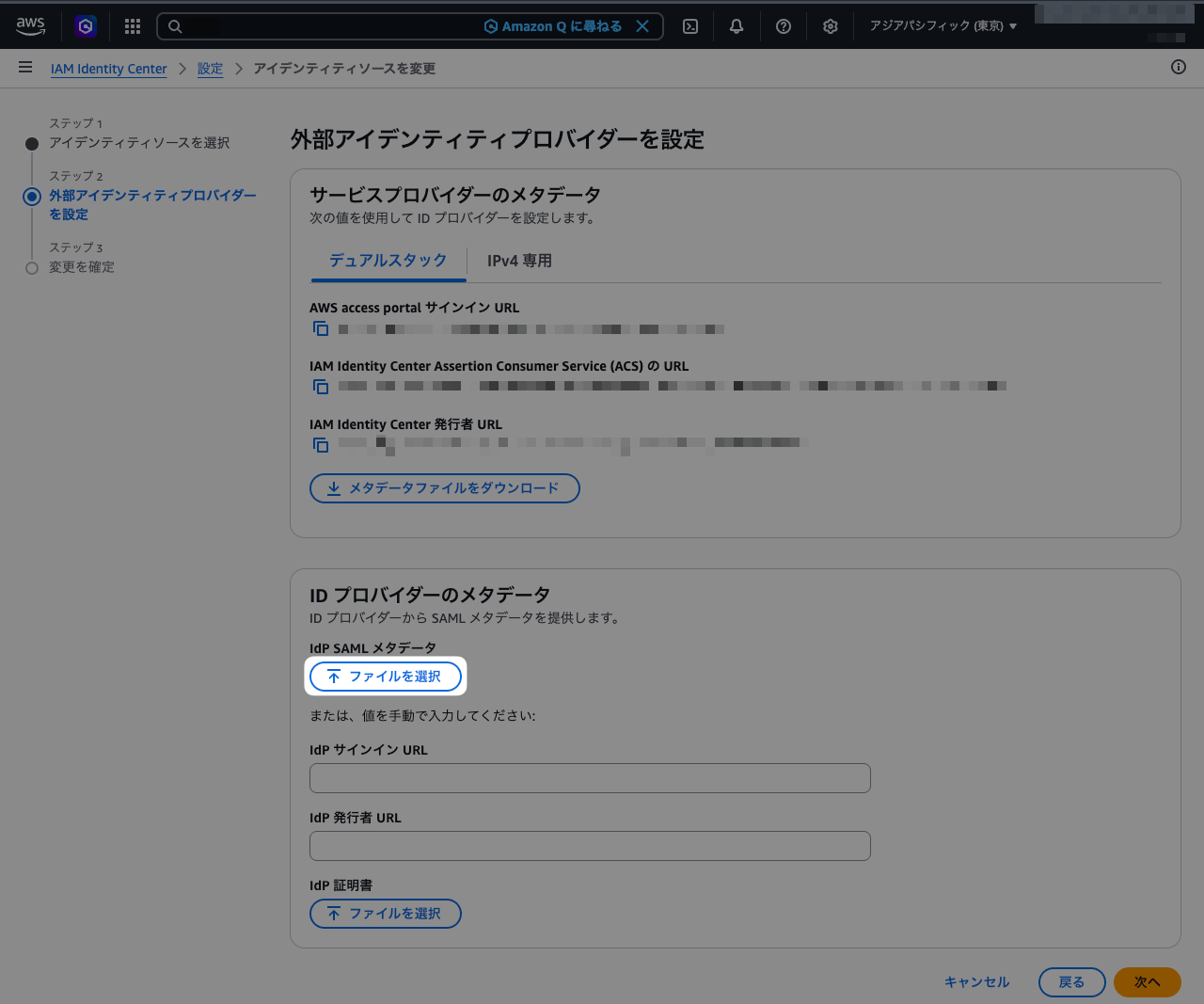Choose file for IdP 証明書
1204x1004 pixels.
[x=386, y=914]
